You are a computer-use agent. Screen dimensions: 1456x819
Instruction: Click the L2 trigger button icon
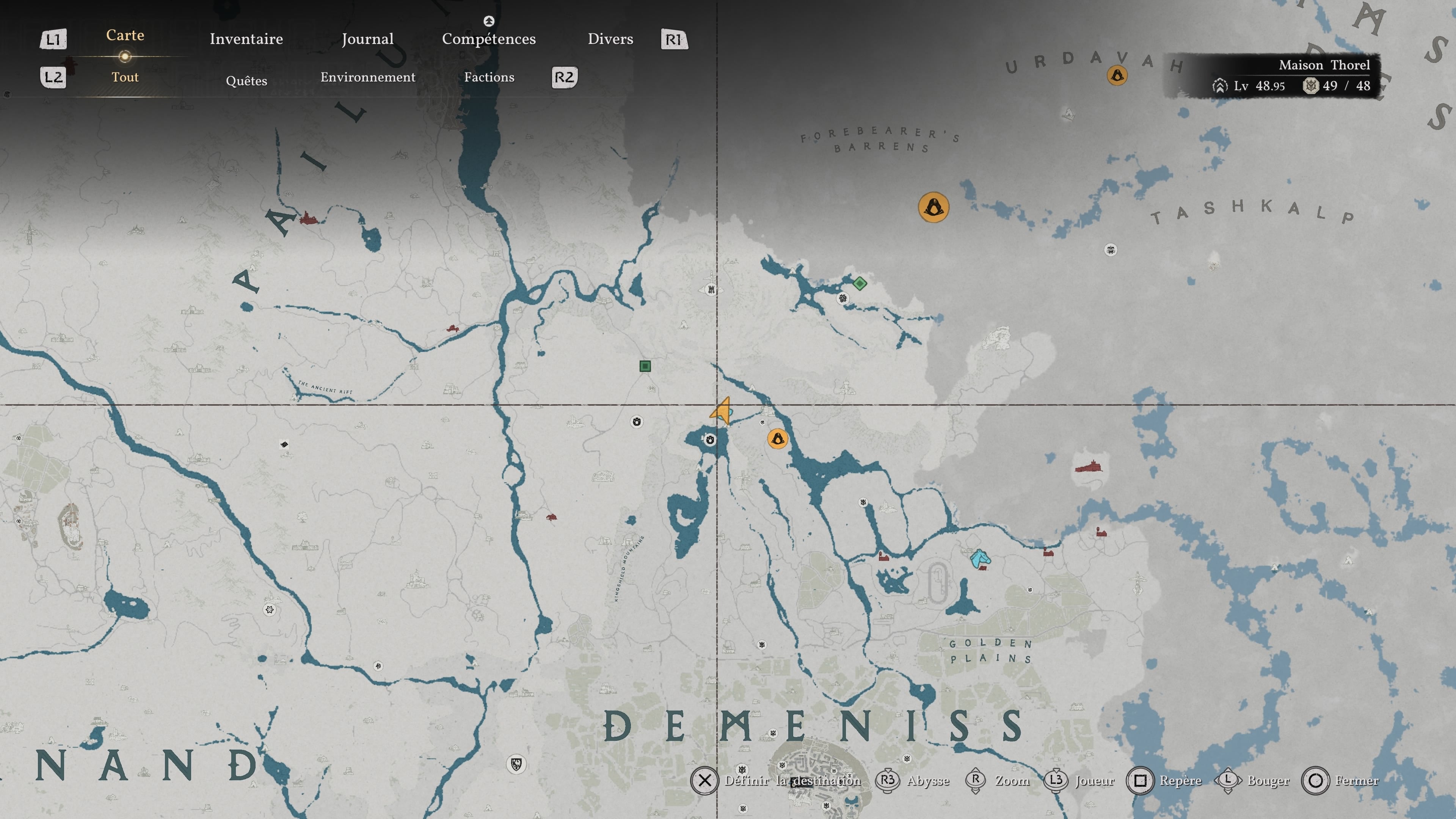click(x=53, y=77)
